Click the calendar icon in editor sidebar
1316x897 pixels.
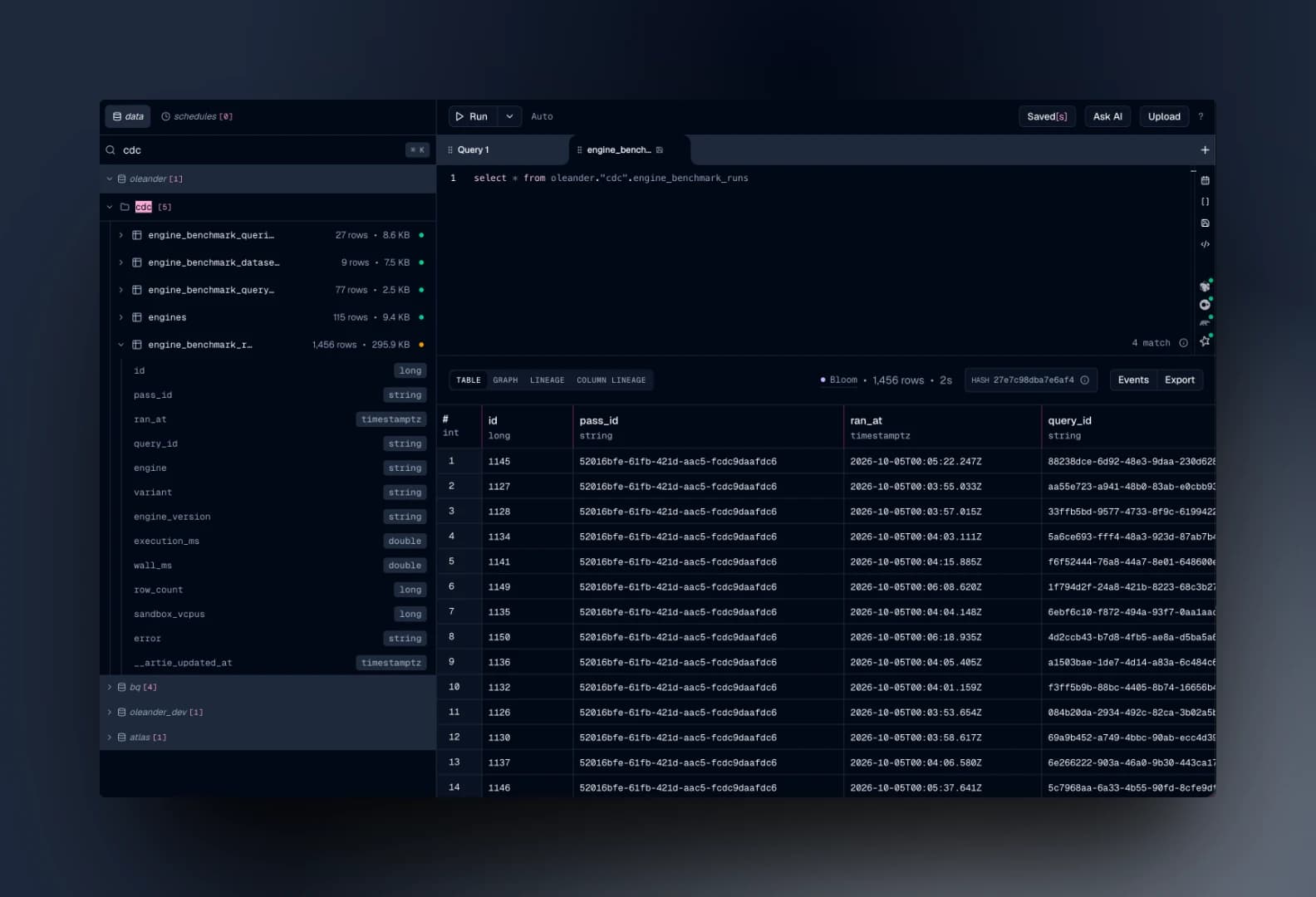click(x=1205, y=180)
